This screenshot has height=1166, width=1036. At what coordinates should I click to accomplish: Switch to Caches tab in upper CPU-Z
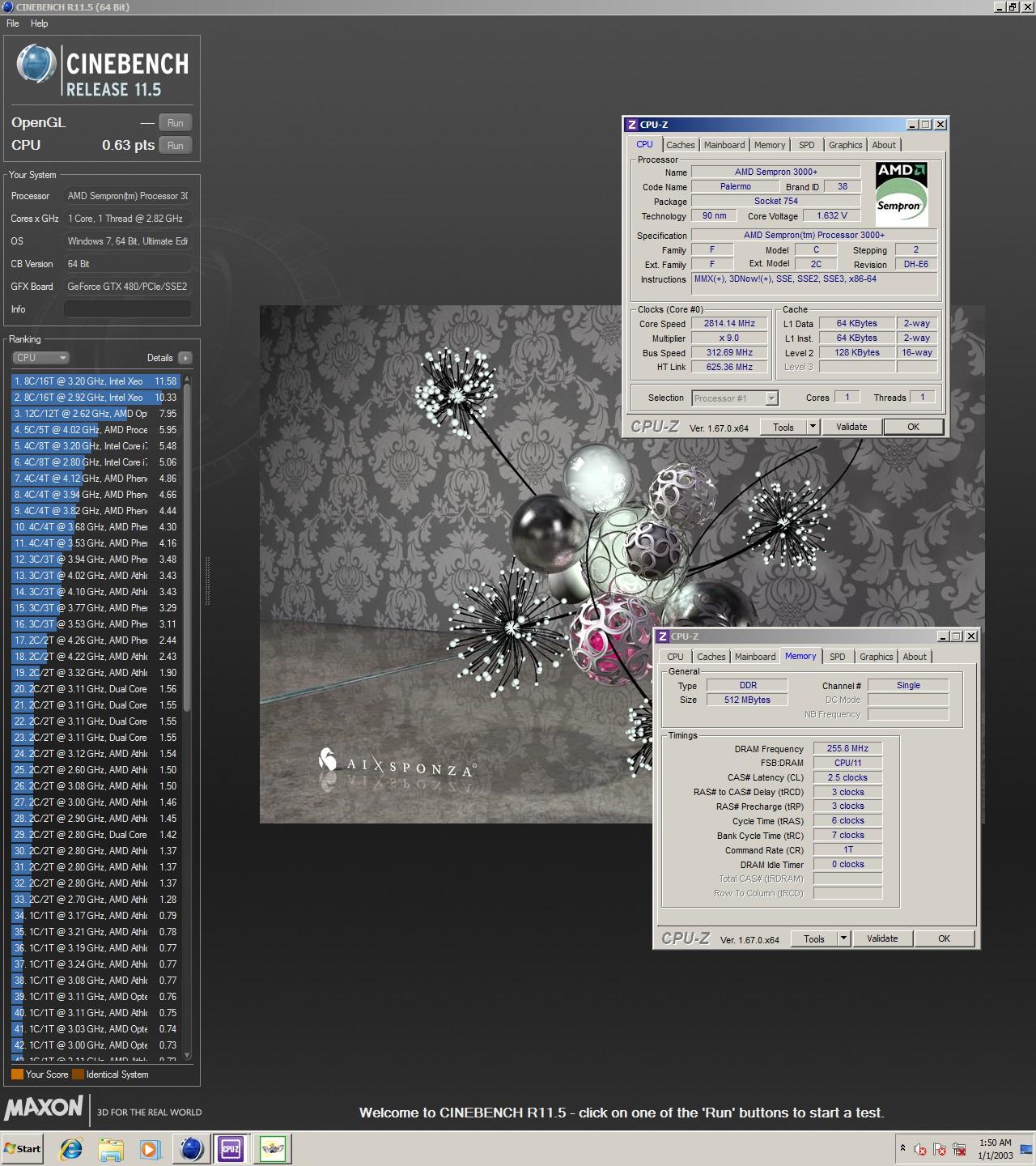pyautogui.click(x=681, y=145)
